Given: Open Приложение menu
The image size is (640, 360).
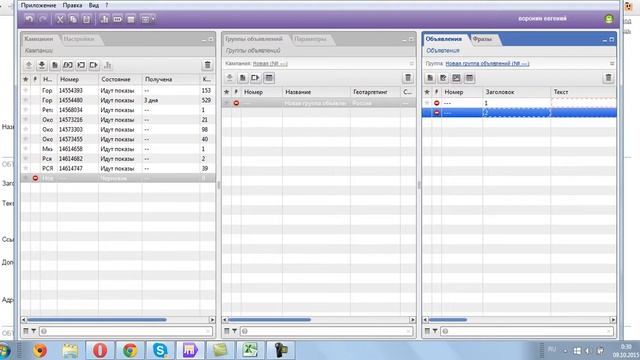Looking at the screenshot, I should (x=39, y=5).
